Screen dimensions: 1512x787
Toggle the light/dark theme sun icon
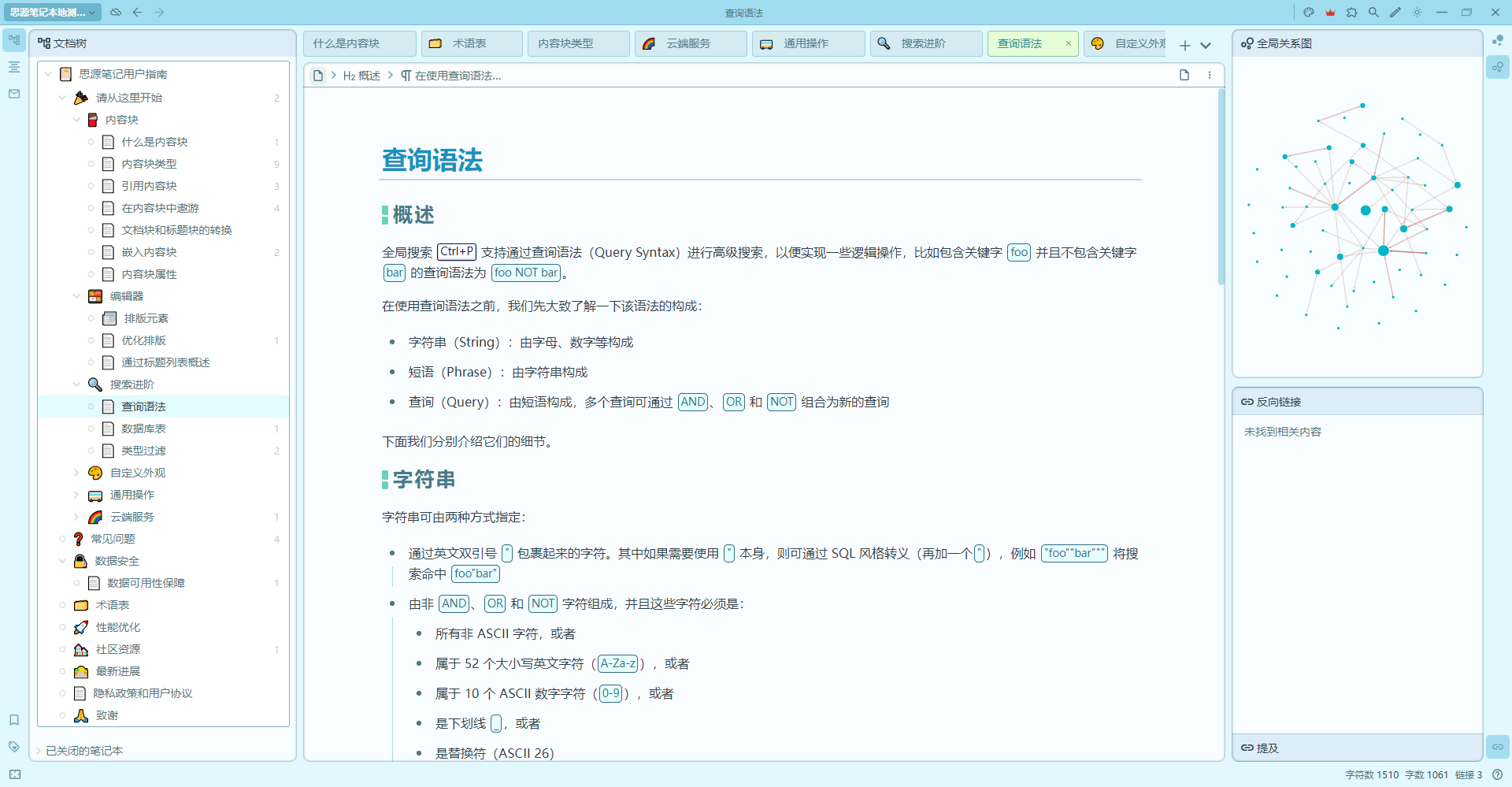1417,13
